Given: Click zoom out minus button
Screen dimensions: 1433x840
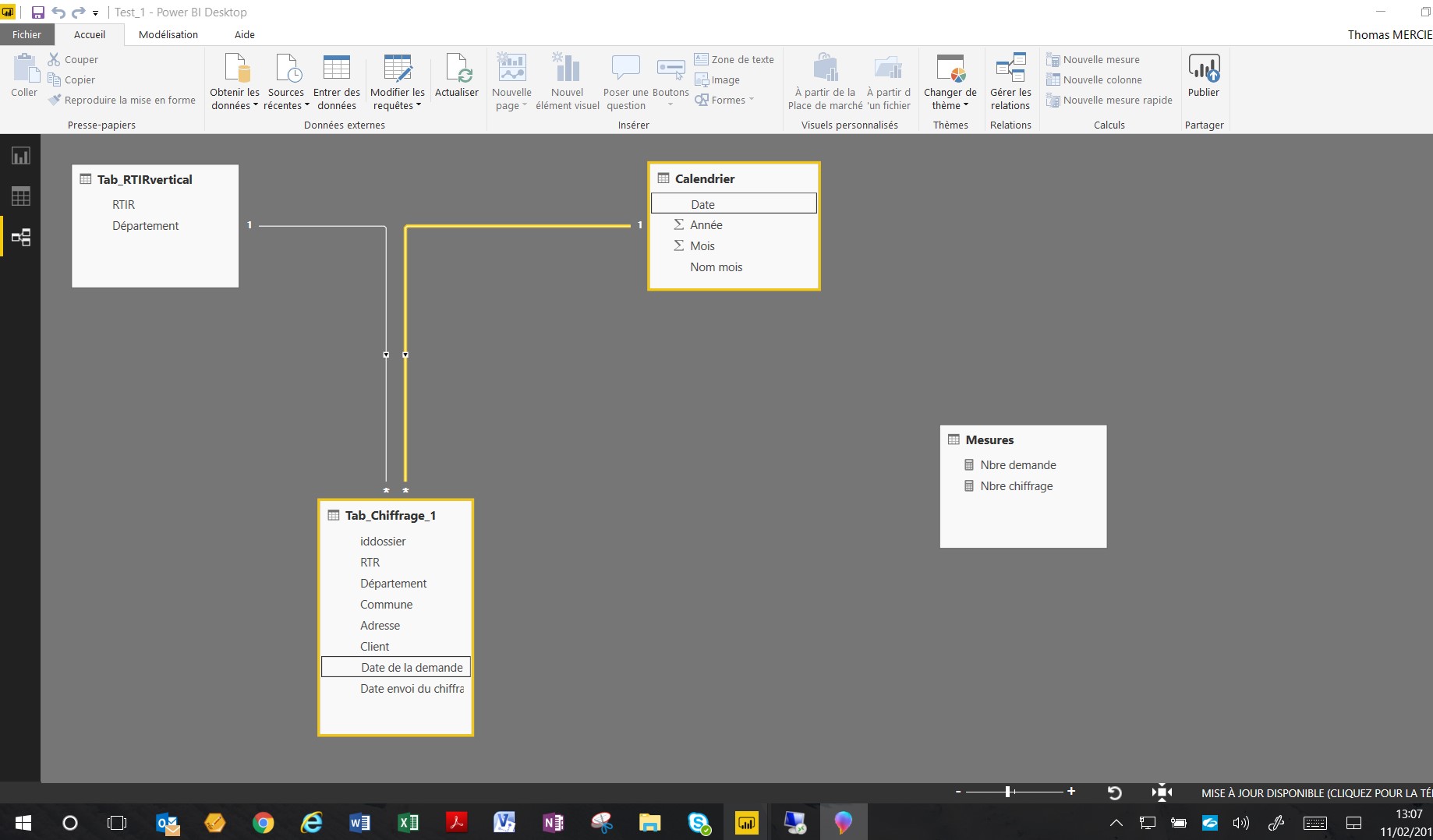Looking at the screenshot, I should (958, 792).
